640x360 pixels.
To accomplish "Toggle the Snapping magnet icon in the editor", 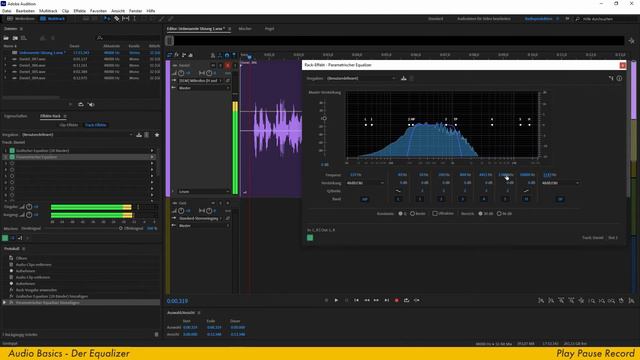I will [x=227, y=55].
